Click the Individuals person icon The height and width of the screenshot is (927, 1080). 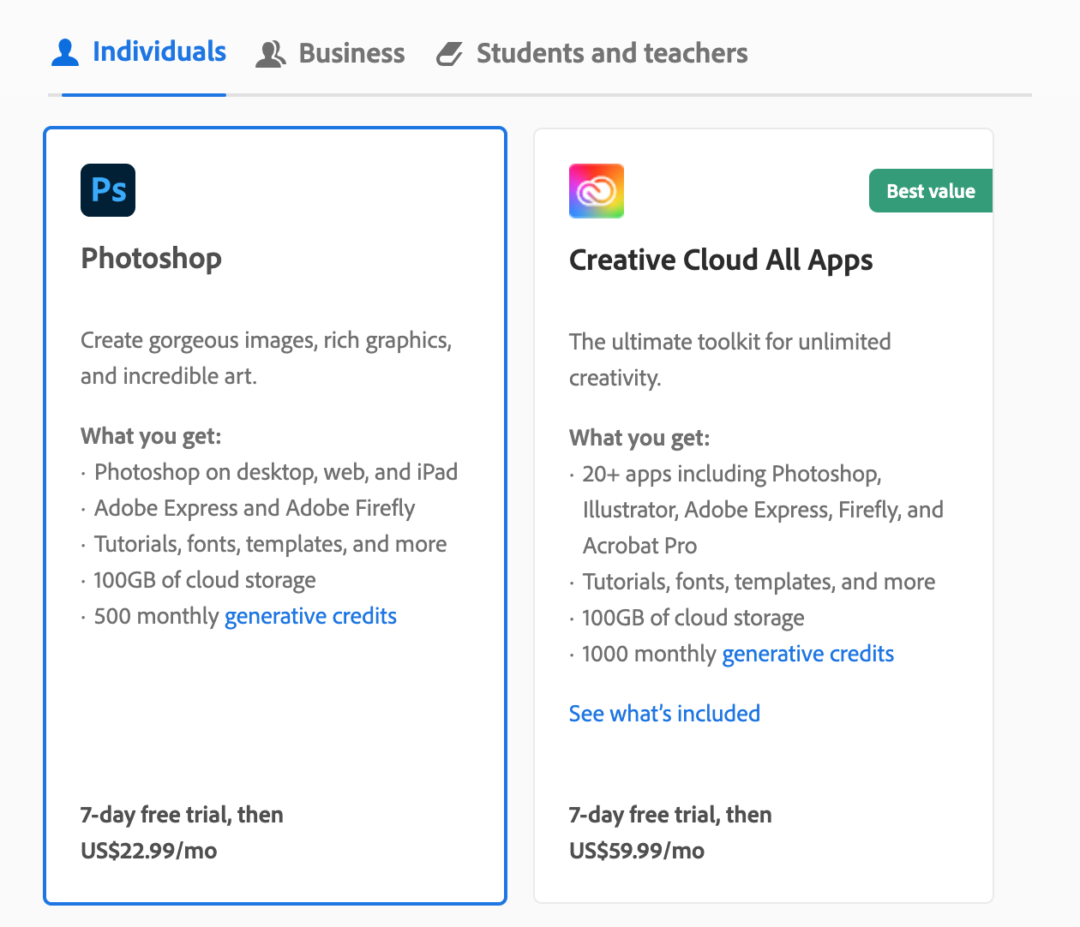(x=65, y=53)
